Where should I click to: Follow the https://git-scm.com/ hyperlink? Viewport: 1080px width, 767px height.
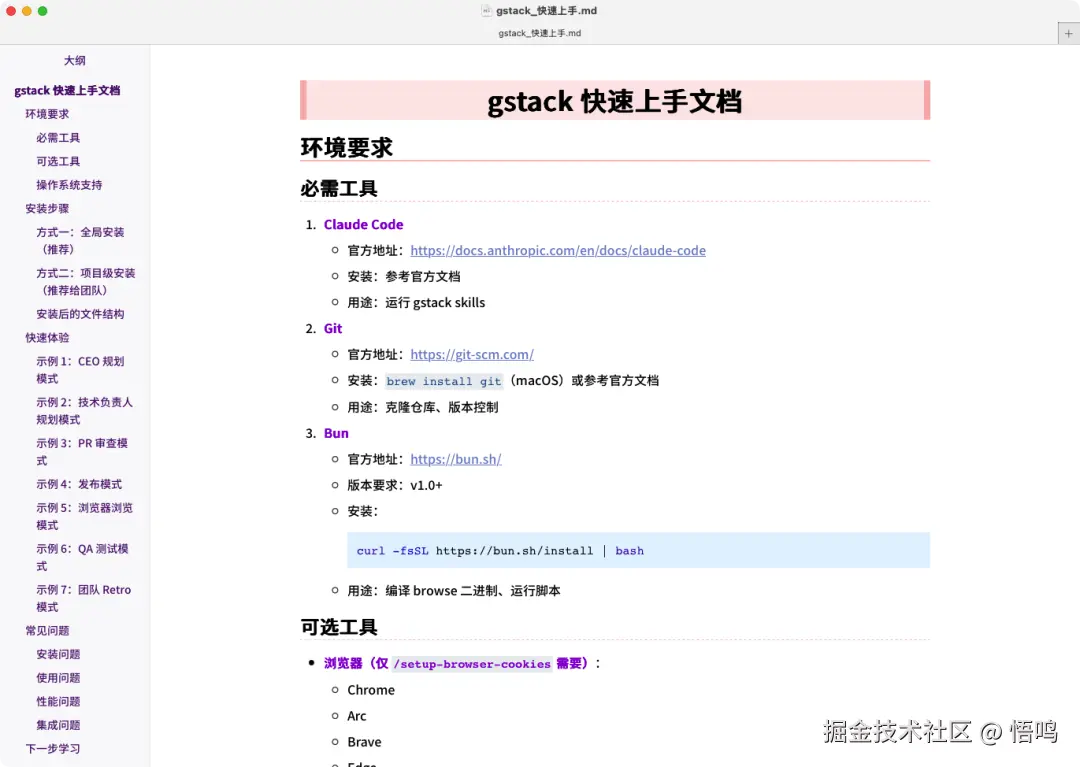(x=471, y=354)
